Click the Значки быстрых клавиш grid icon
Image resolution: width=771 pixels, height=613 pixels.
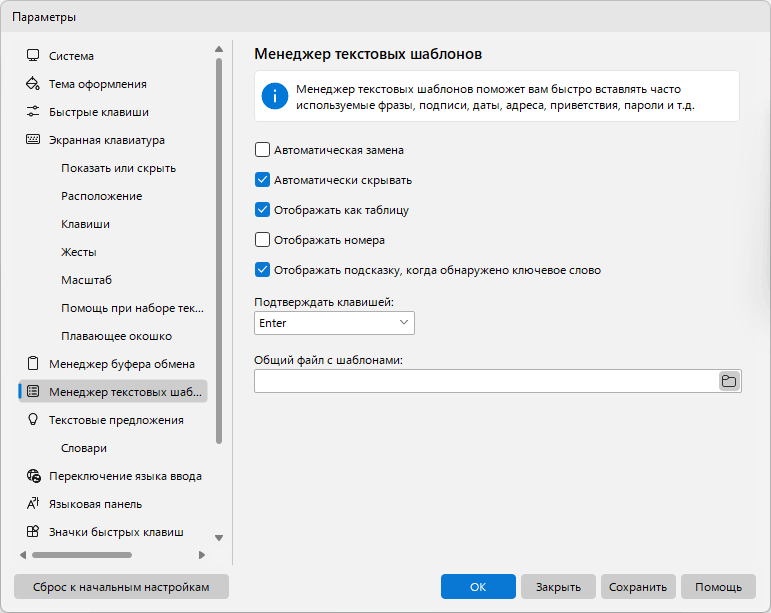[x=33, y=531]
